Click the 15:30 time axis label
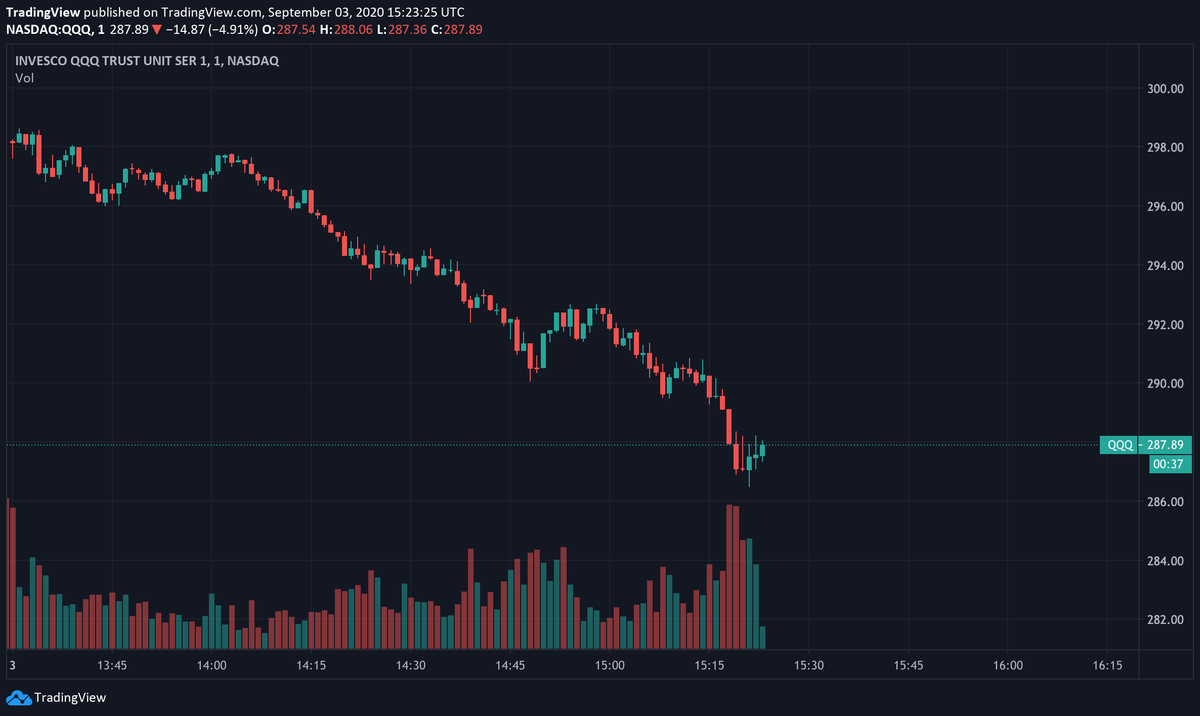Image resolution: width=1200 pixels, height=716 pixels. tap(808, 665)
